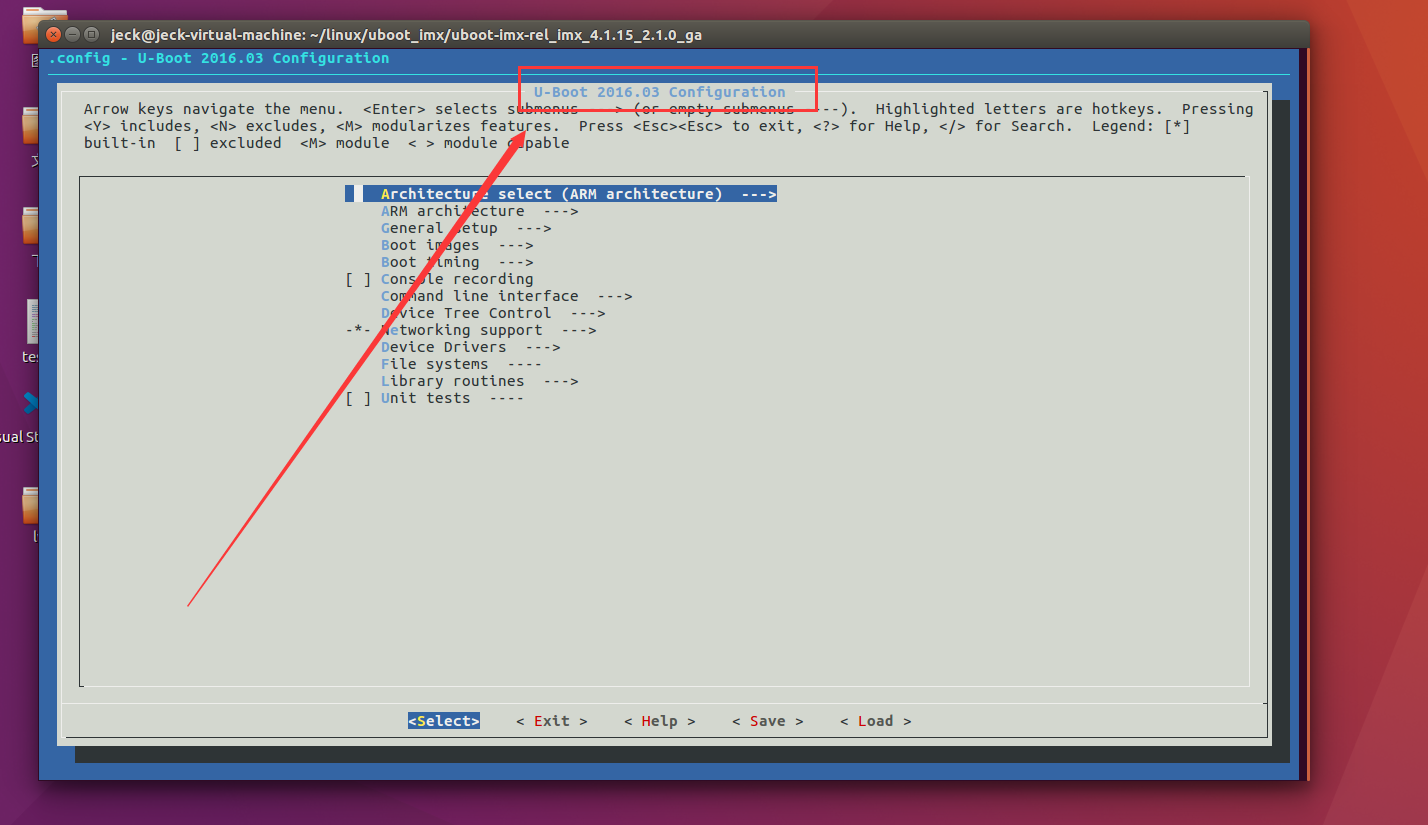This screenshot has height=825, width=1428.
Task: Click the Save button
Action: point(768,721)
